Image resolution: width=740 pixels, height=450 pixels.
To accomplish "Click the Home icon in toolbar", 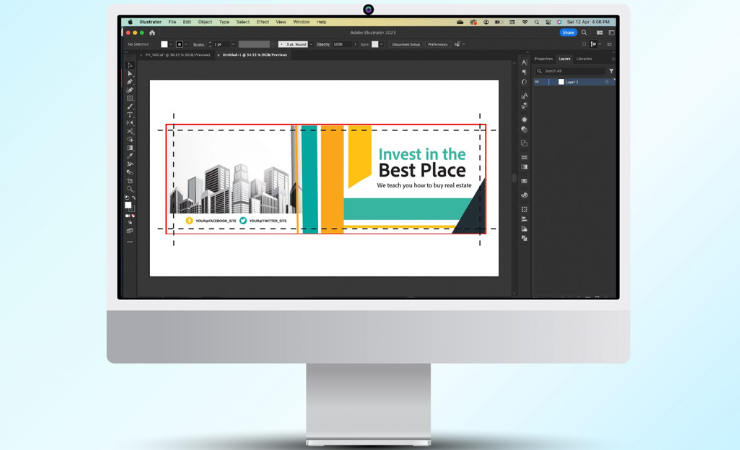I will [x=152, y=32].
